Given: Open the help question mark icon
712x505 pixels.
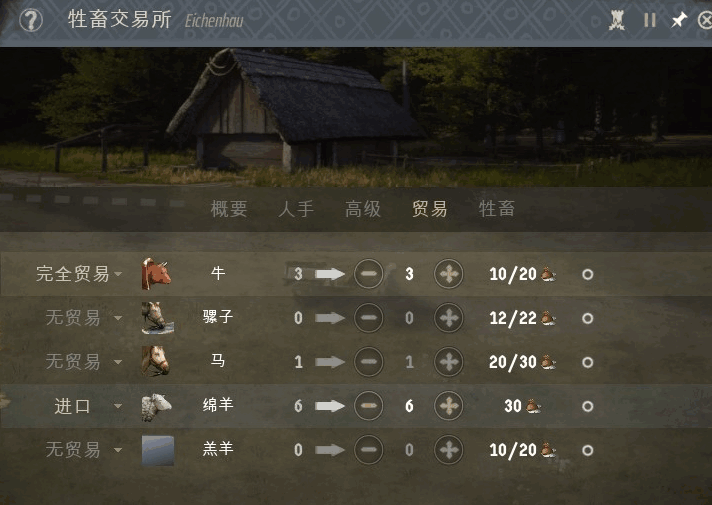Looking at the screenshot, I should coord(31,20).
